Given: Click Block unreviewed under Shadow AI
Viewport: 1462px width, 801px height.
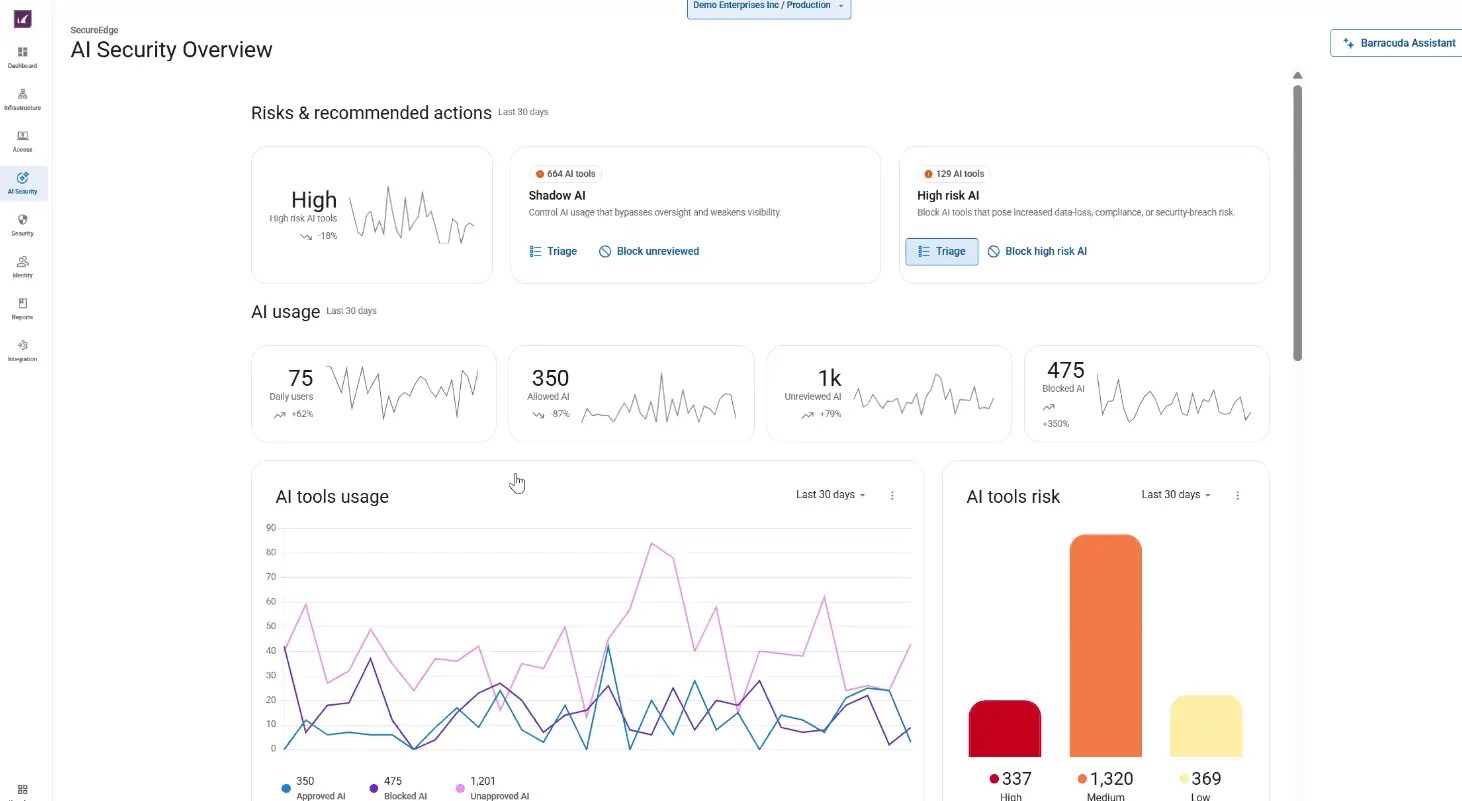Looking at the screenshot, I should [x=649, y=251].
